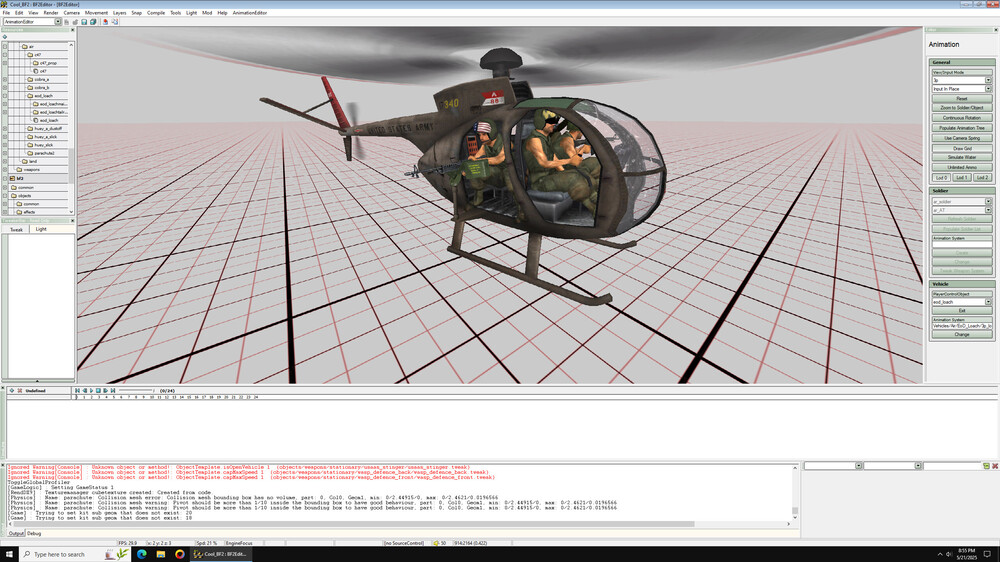This screenshot has width=1000, height=562.
Task: Open the ar_soldier dropdown in the Soldier section
Action: click(988, 202)
